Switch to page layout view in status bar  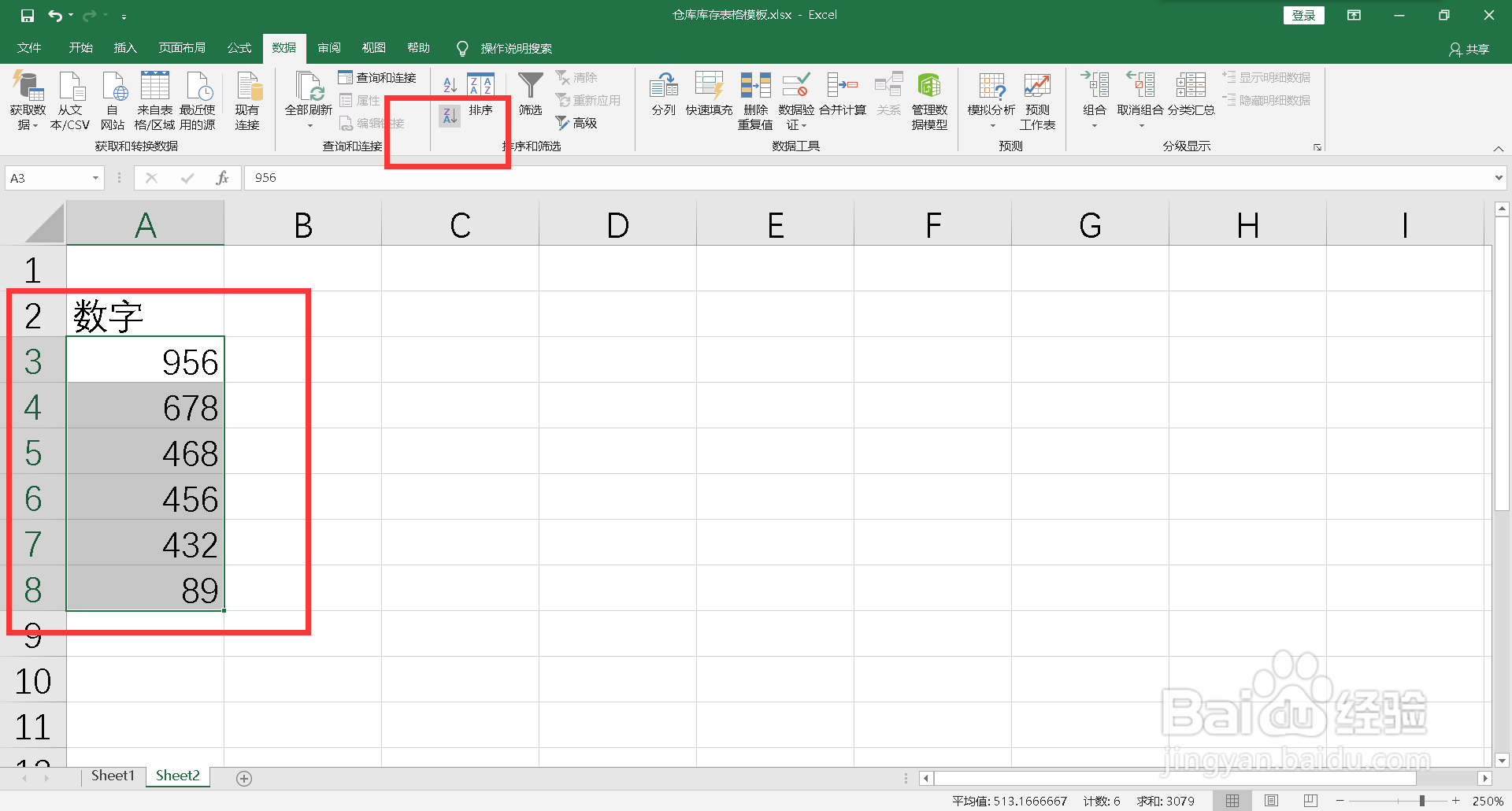(x=1271, y=801)
